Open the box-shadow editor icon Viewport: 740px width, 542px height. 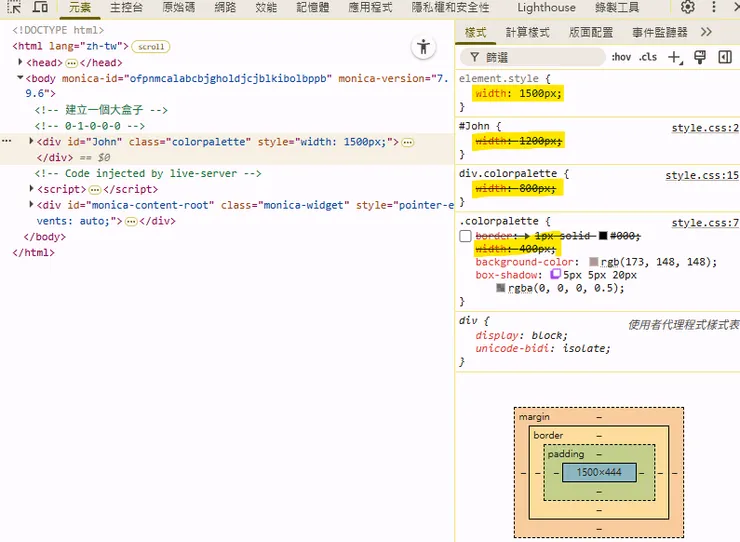click(555, 274)
